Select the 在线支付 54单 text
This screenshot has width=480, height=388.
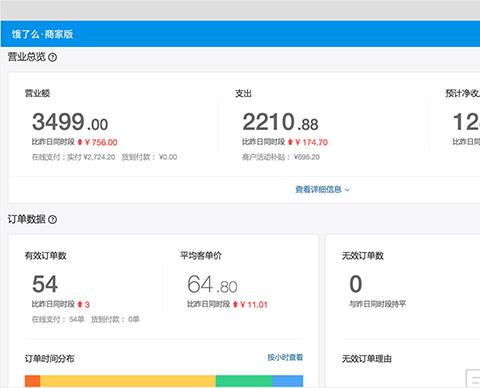pos(58,319)
